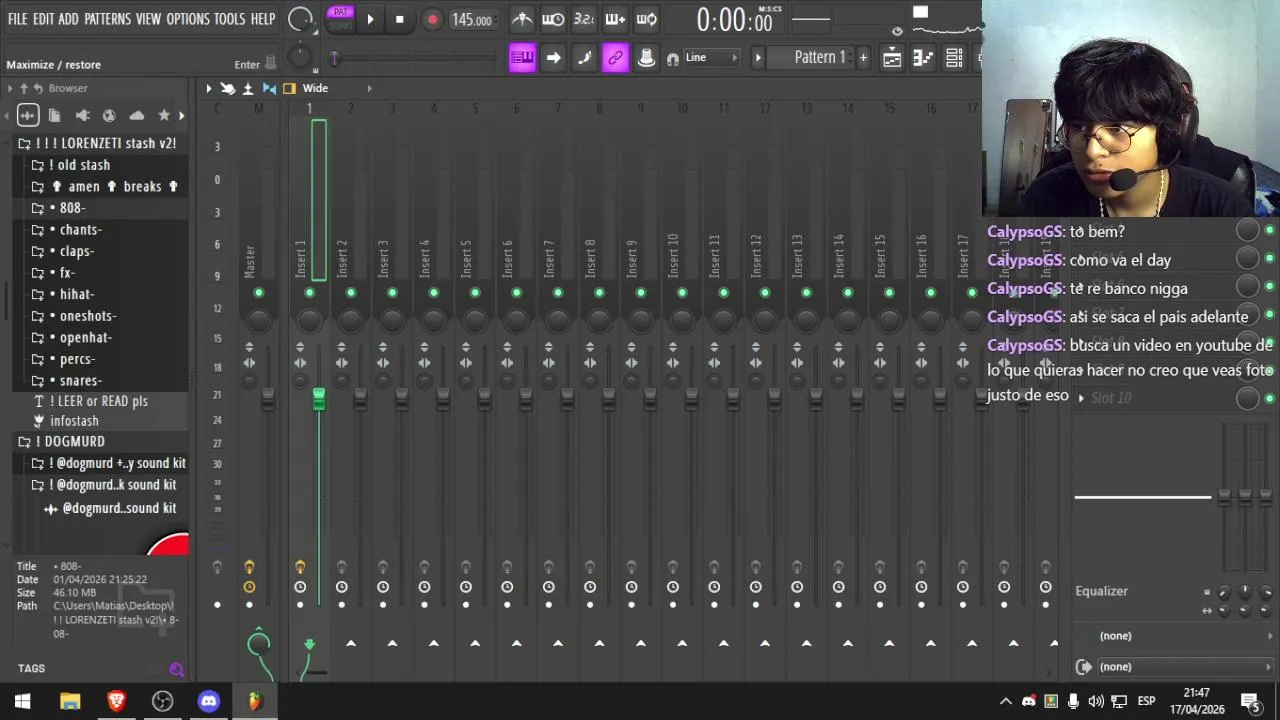Toggle auto-scrolling arrow icon
The width and height of the screenshot is (1280, 720).
[553, 58]
